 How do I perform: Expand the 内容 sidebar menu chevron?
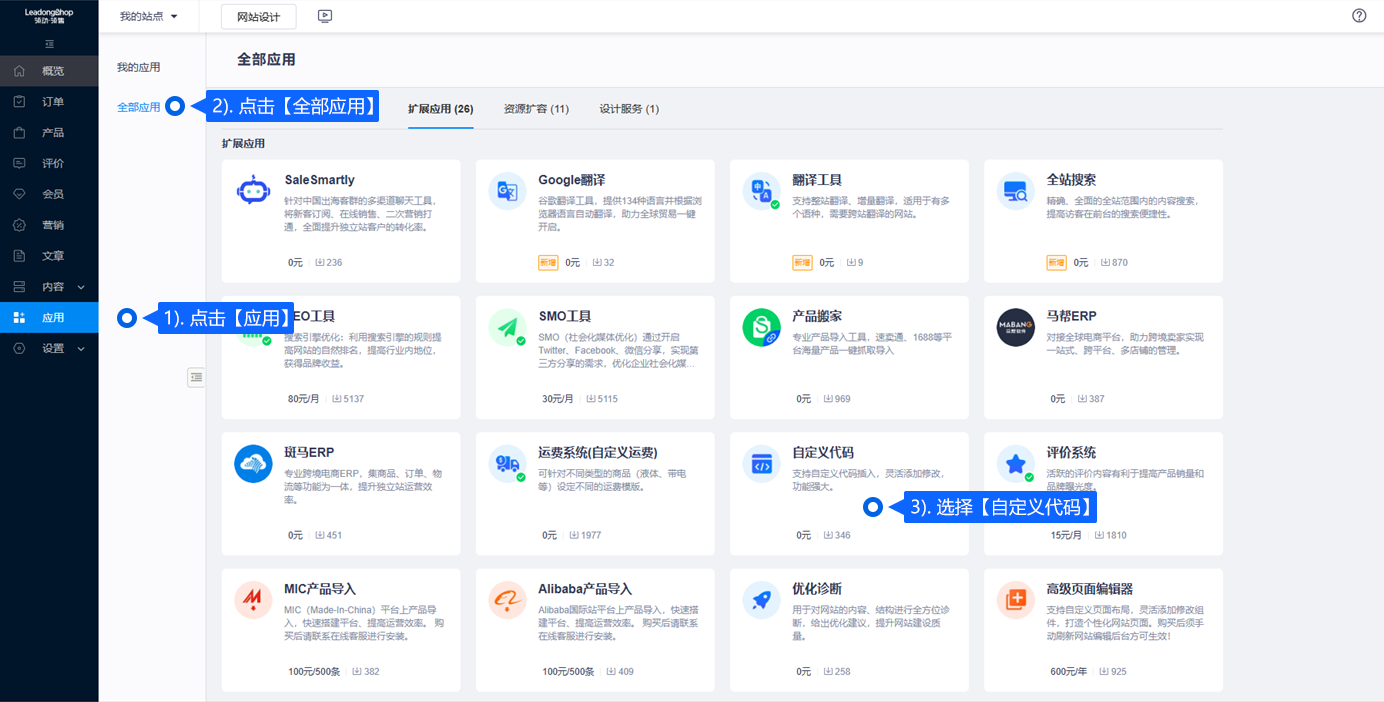[x=81, y=287]
